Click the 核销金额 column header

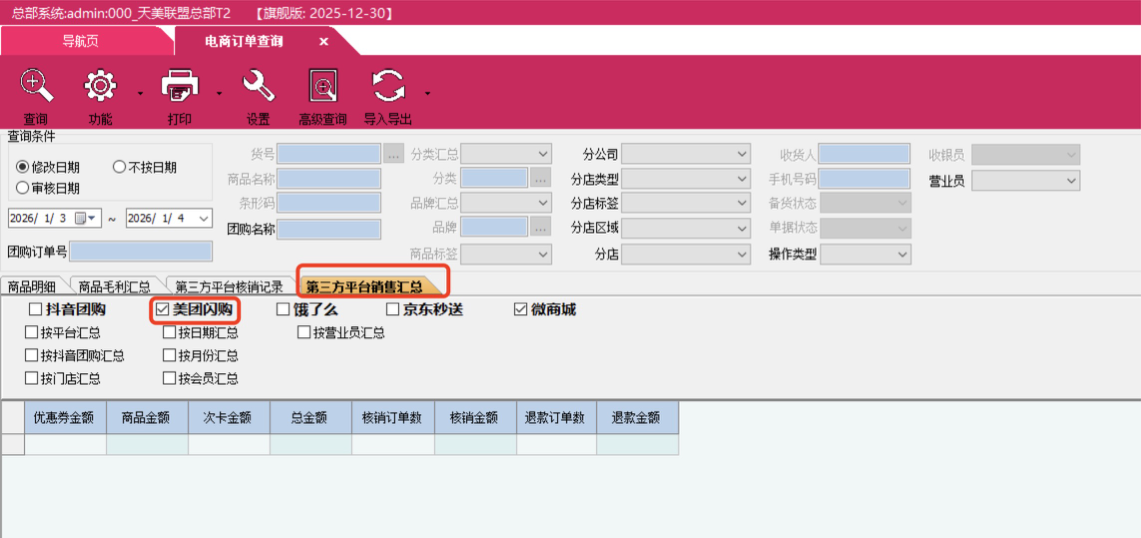(x=474, y=418)
